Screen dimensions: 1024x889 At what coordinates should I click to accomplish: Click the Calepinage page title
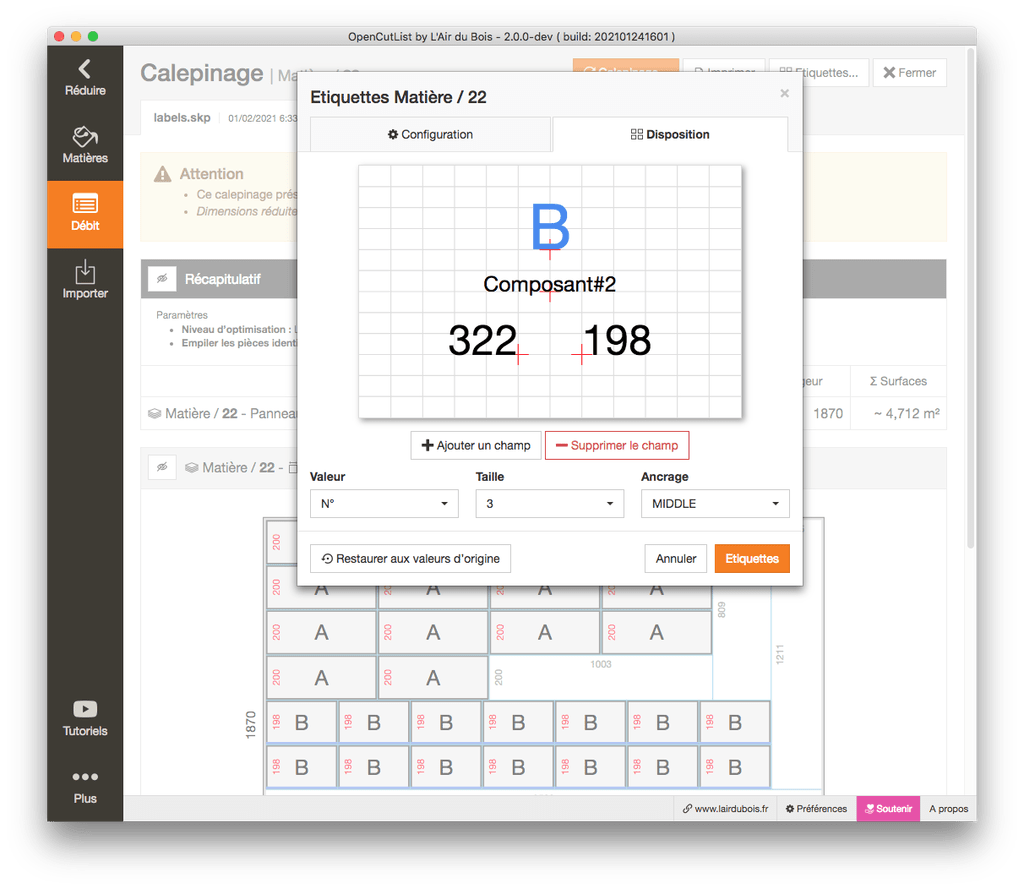tap(202, 73)
